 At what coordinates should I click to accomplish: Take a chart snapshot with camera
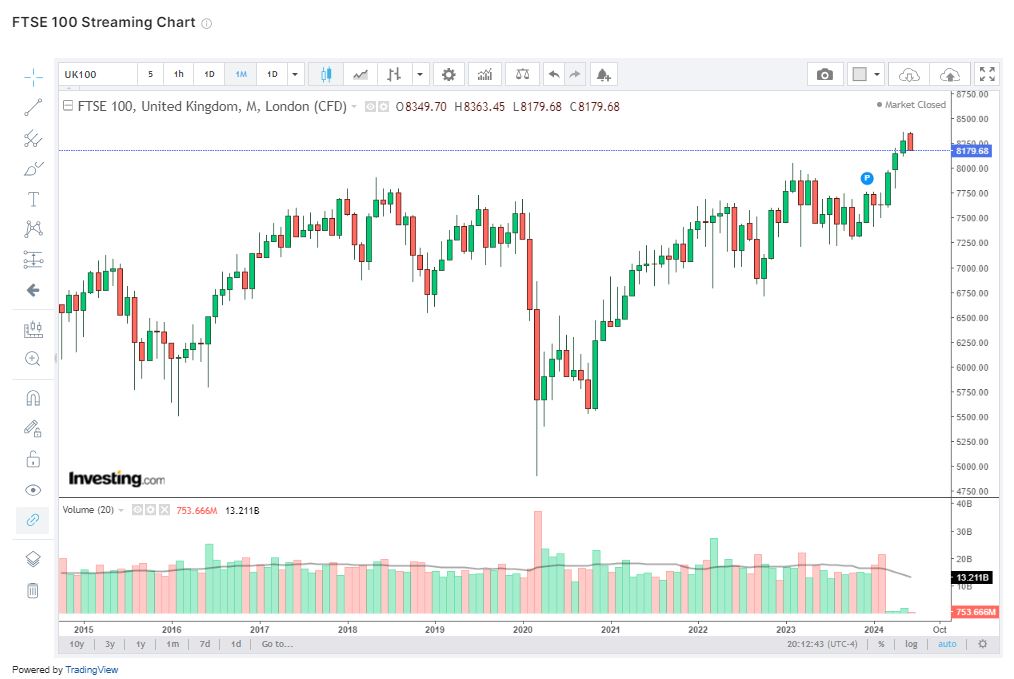[824, 74]
